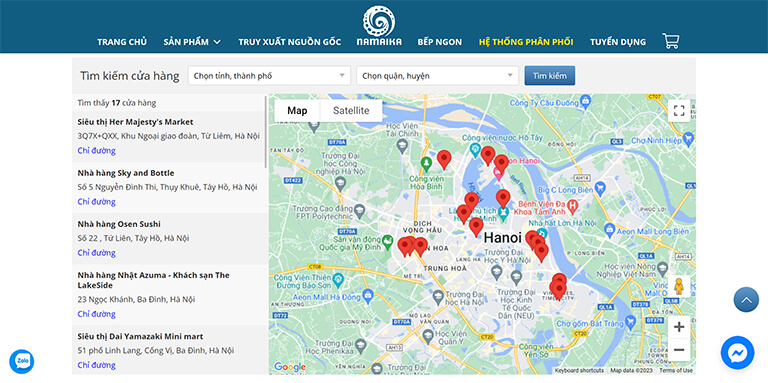Open the province/city dropdown
The width and height of the screenshot is (768, 383).
click(x=269, y=76)
